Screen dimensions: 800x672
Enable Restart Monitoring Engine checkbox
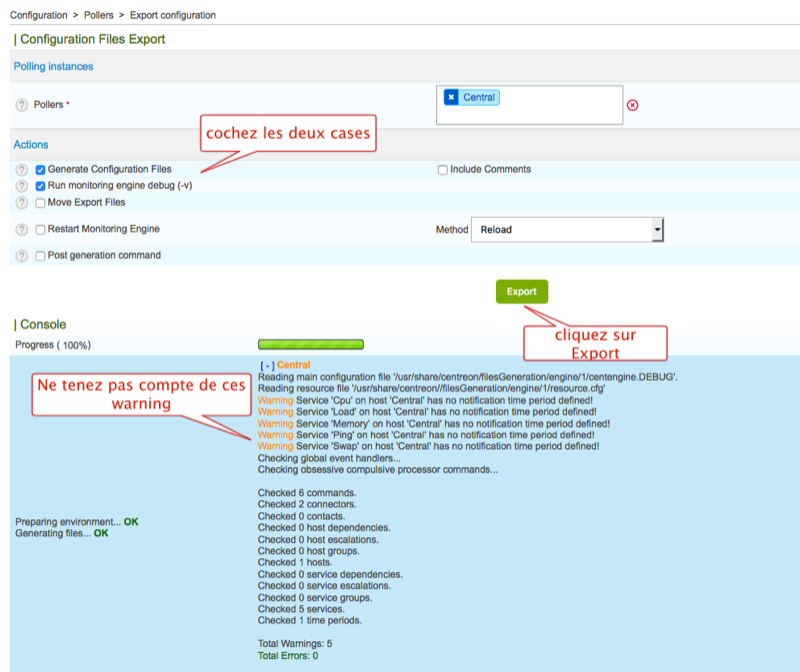click(x=41, y=230)
